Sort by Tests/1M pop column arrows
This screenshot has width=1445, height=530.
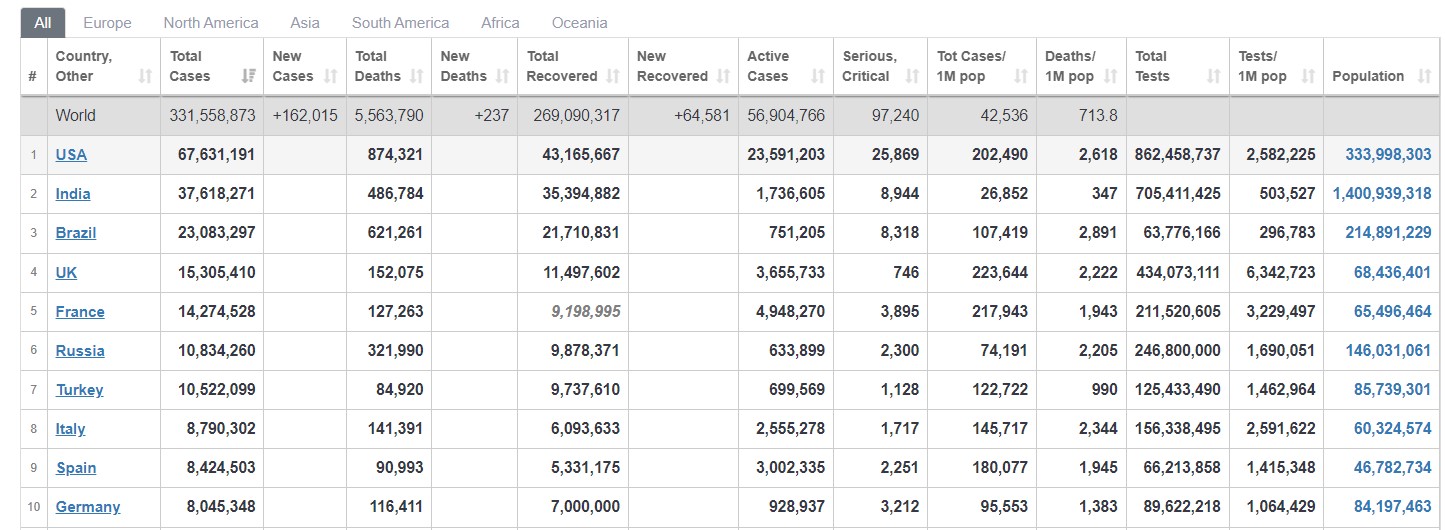[1308, 76]
